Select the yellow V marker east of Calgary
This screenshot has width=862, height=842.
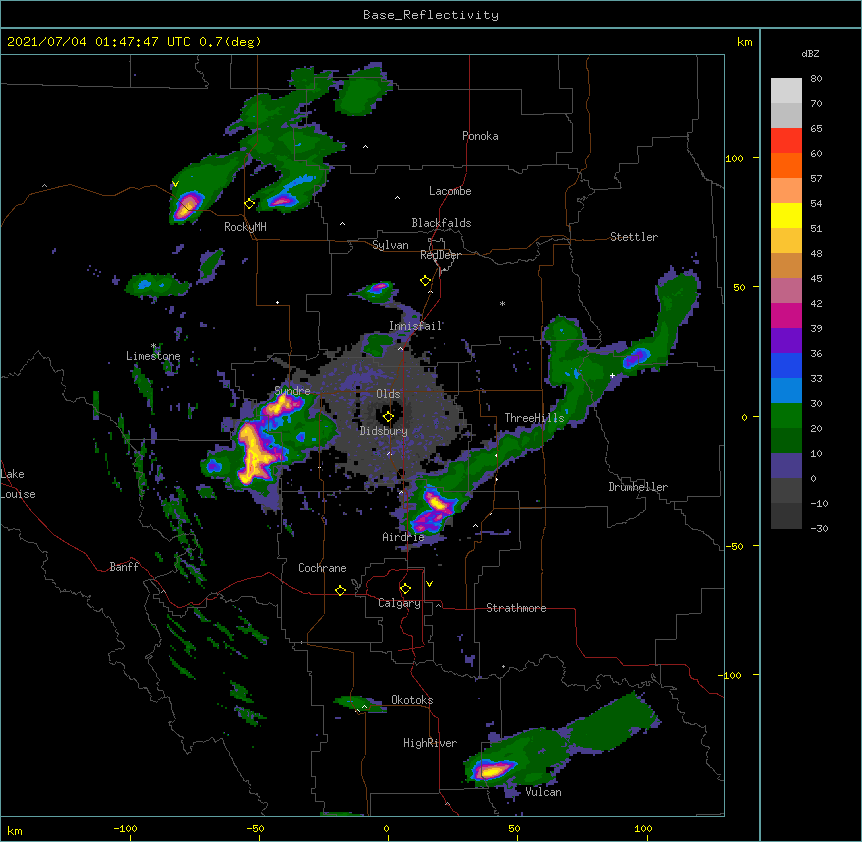[x=429, y=584]
